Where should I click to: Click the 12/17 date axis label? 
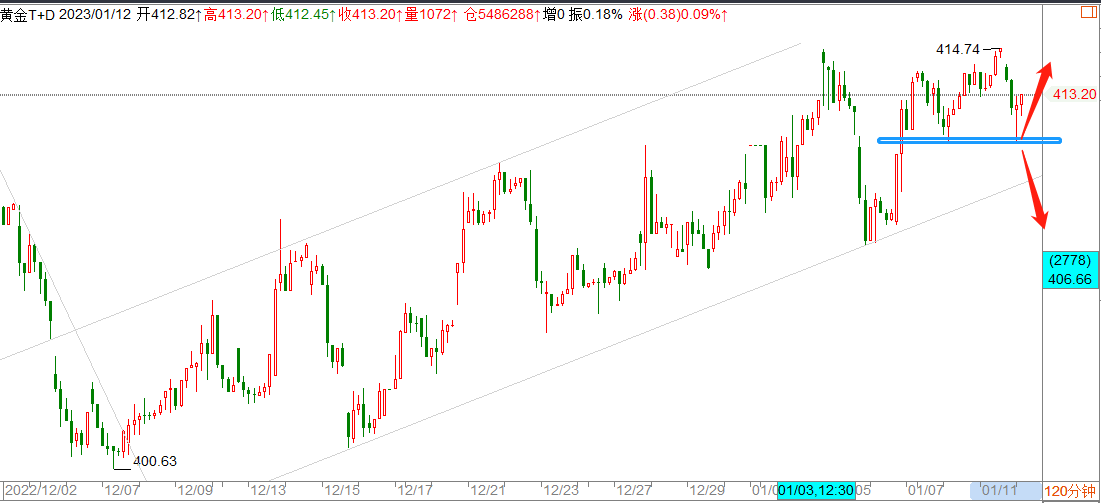tap(414, 490)
